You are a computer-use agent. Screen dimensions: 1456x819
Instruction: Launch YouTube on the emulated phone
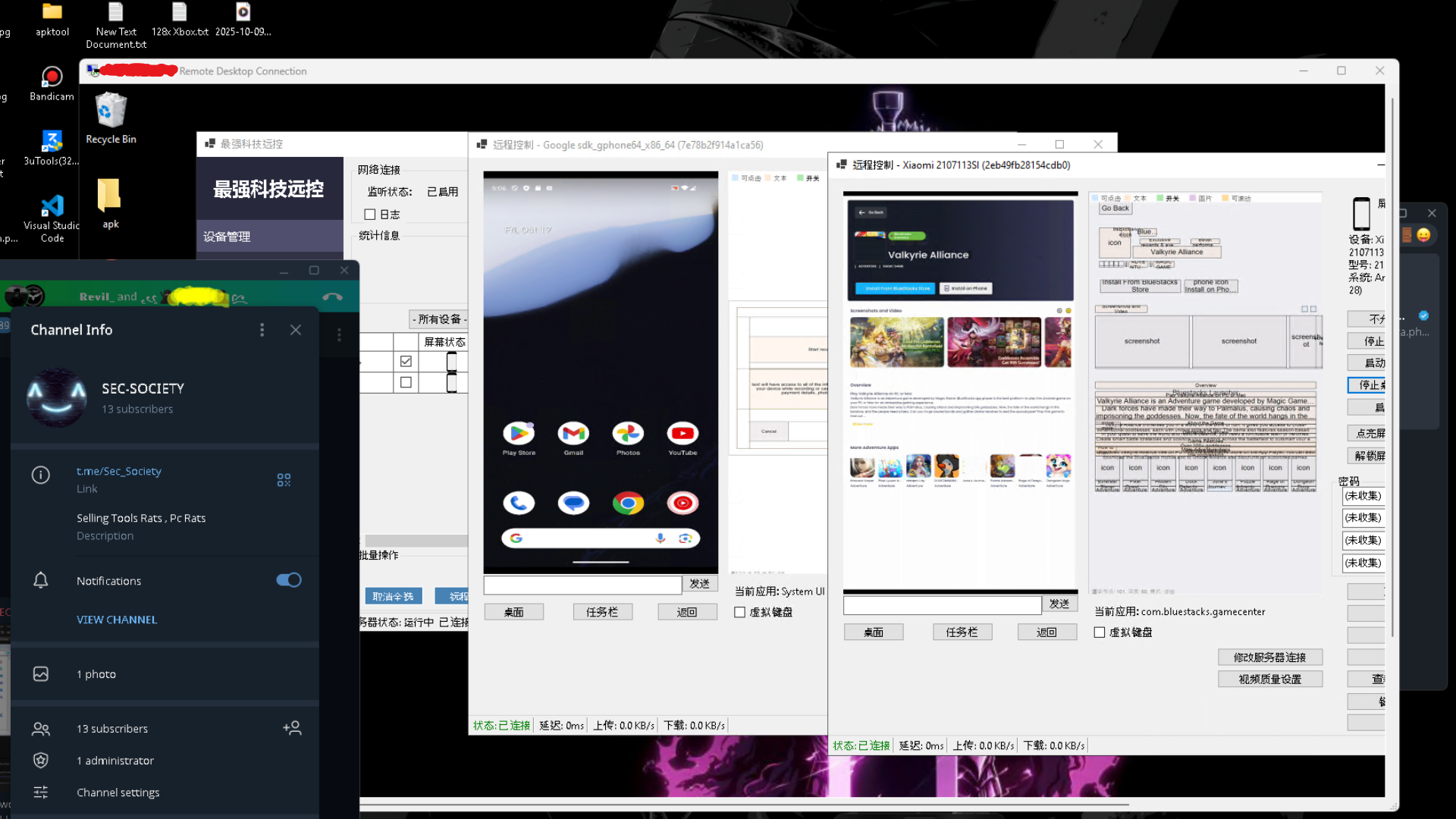point(682,434)
